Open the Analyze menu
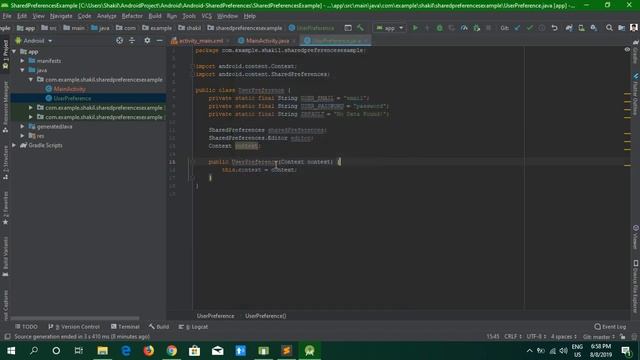Image resolution: width=640 pixels, height=360 pixels. click(x=107, y=16)
